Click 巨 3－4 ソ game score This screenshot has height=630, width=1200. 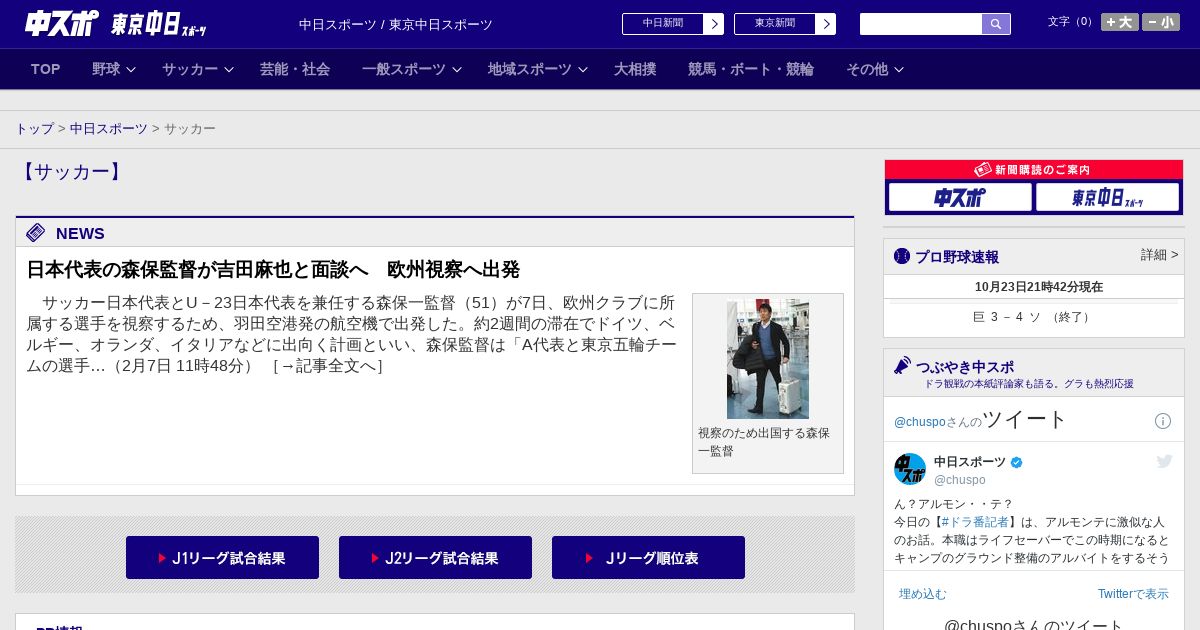1033,317
